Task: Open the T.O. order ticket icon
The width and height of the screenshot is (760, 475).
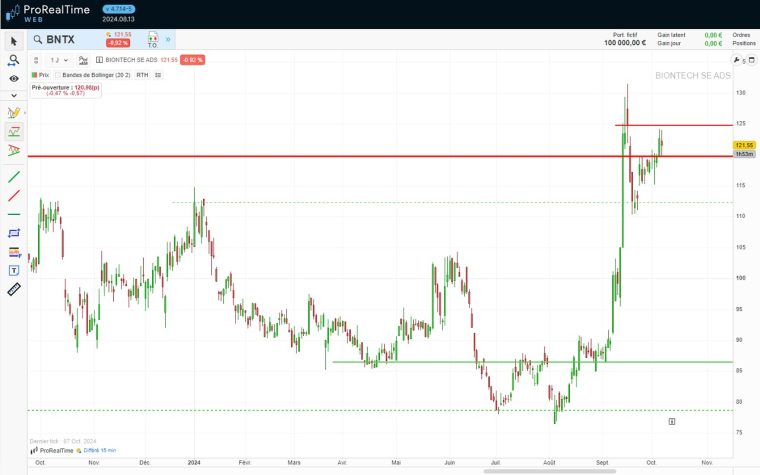Action: tap(153, 41)
